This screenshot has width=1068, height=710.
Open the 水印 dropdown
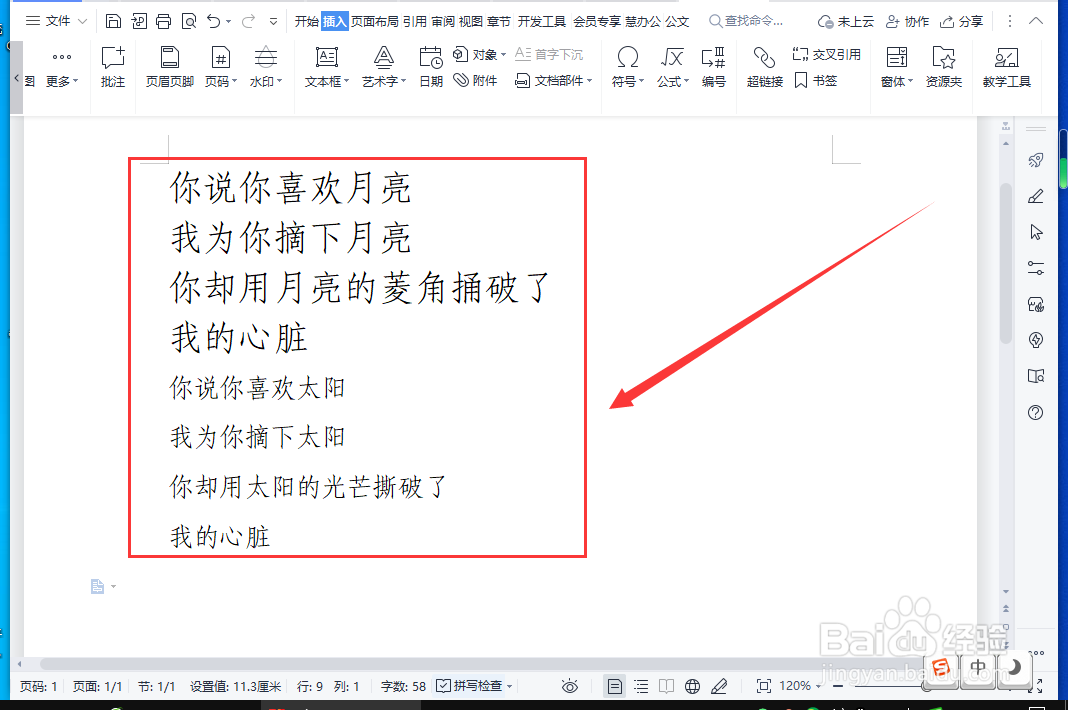pos(266,68)
